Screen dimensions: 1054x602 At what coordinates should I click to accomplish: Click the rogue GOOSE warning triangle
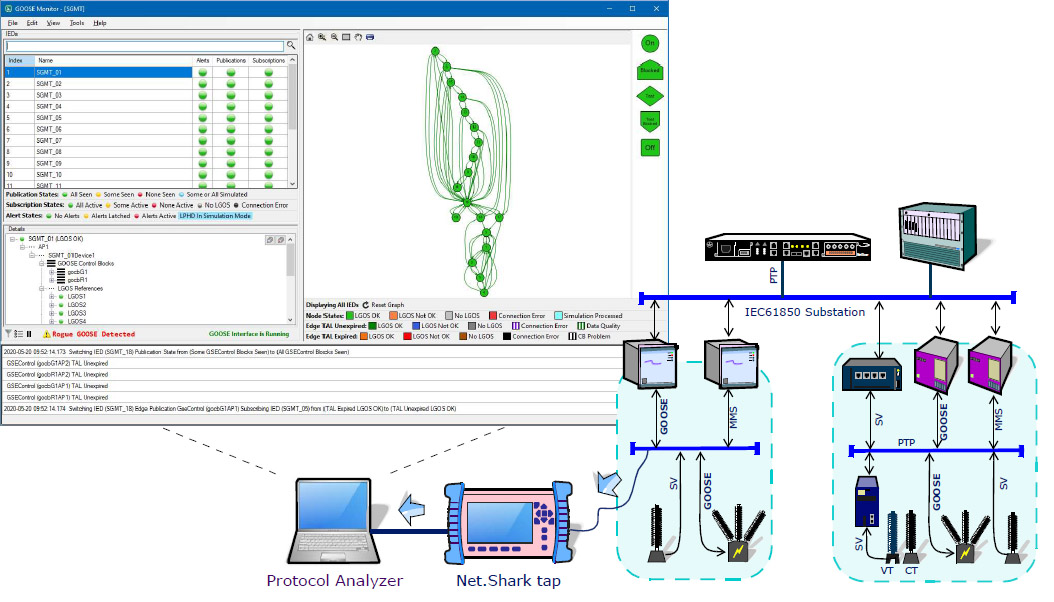(x=46, y=334)
